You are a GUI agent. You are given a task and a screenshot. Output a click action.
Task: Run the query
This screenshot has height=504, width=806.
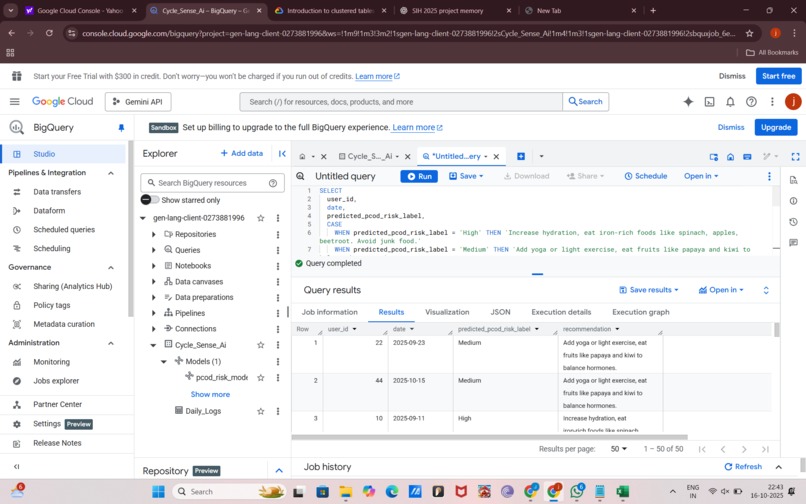419,176
